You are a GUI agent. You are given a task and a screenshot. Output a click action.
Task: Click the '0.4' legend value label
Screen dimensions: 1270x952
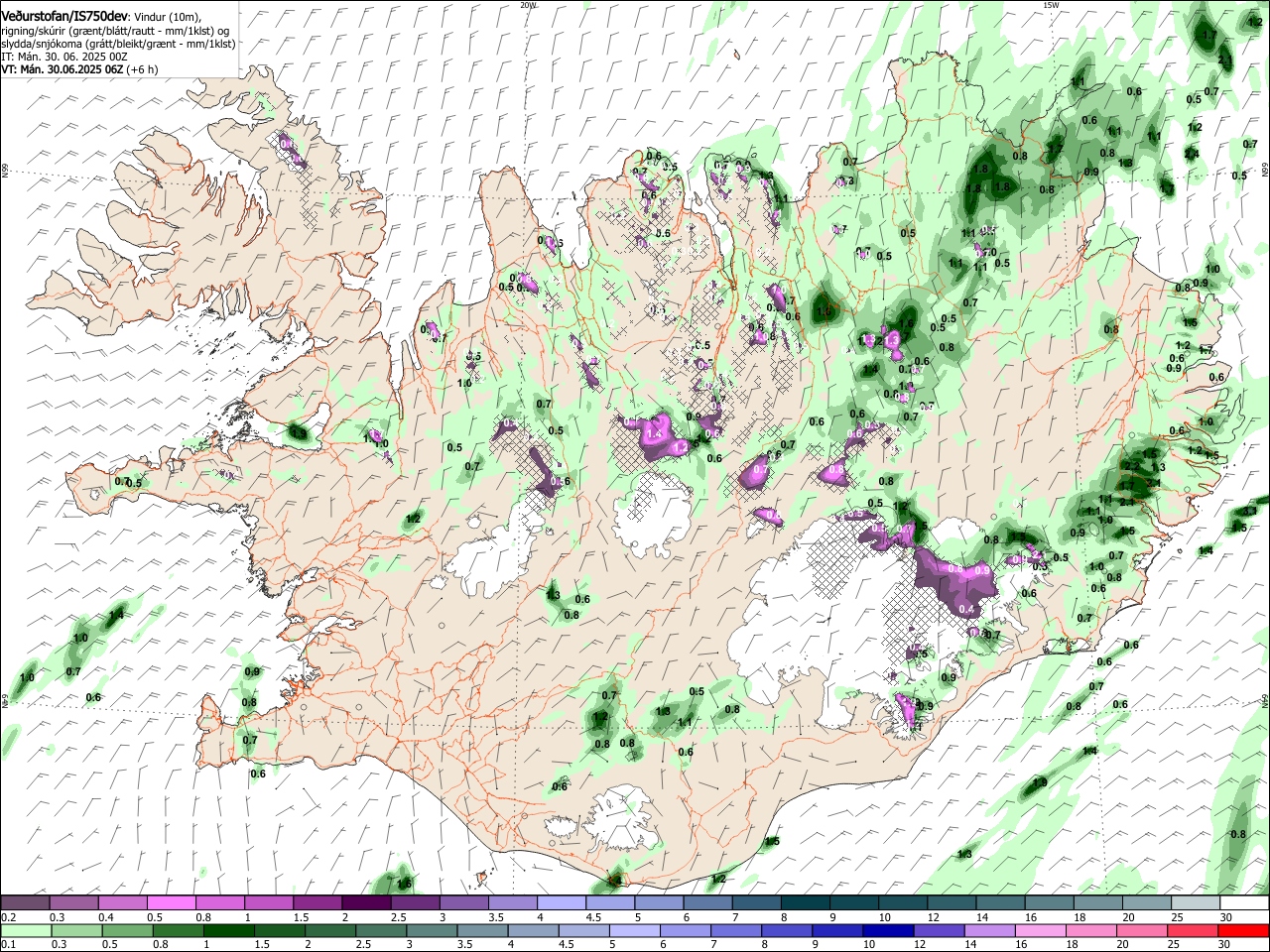(x=106, y=917)
